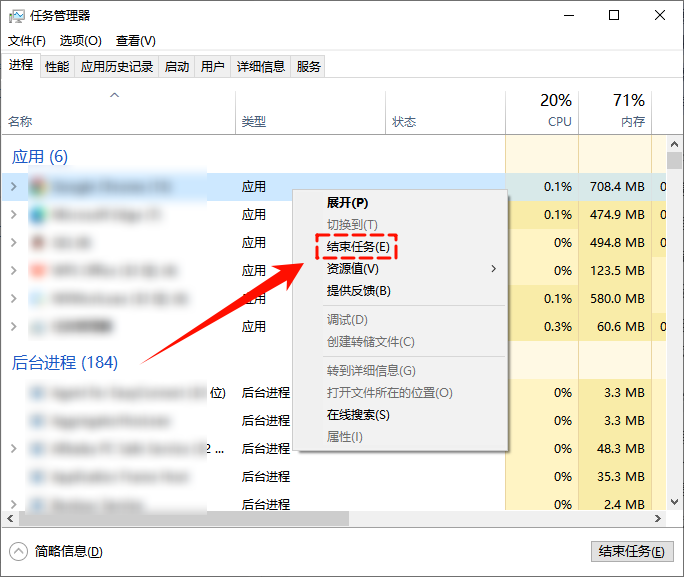Click the horizontal scrollbar thumb
The image size is (684, 577).
[x=184, y=518]
